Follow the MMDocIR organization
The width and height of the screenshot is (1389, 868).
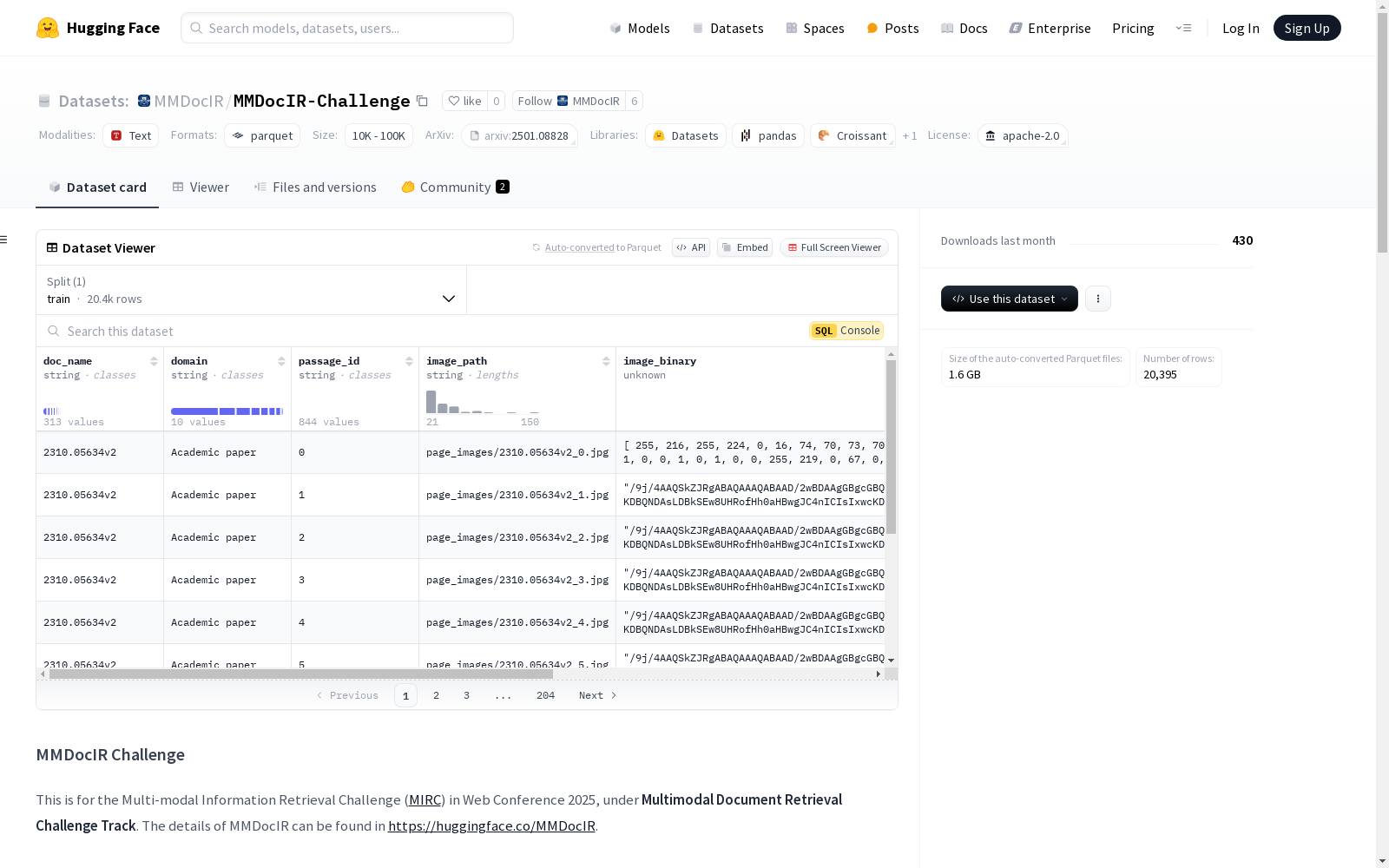[569, 101]
